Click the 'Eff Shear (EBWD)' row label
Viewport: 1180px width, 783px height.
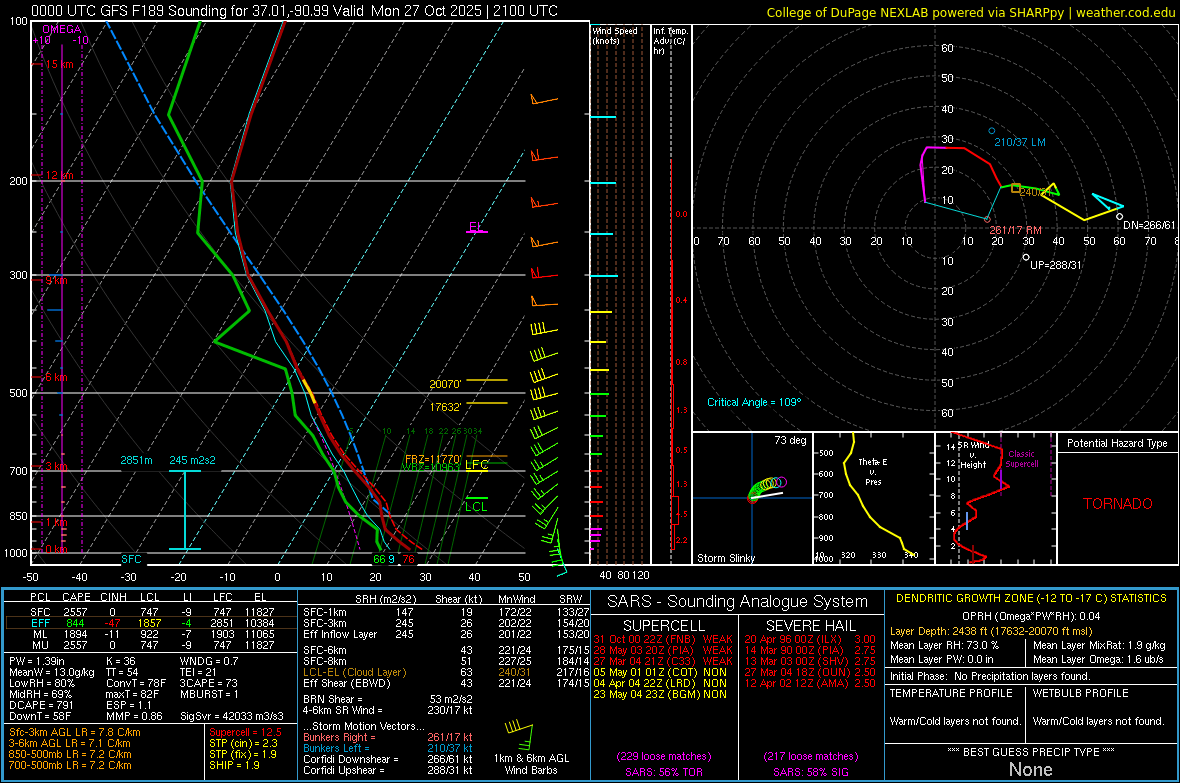coord(346,683)
